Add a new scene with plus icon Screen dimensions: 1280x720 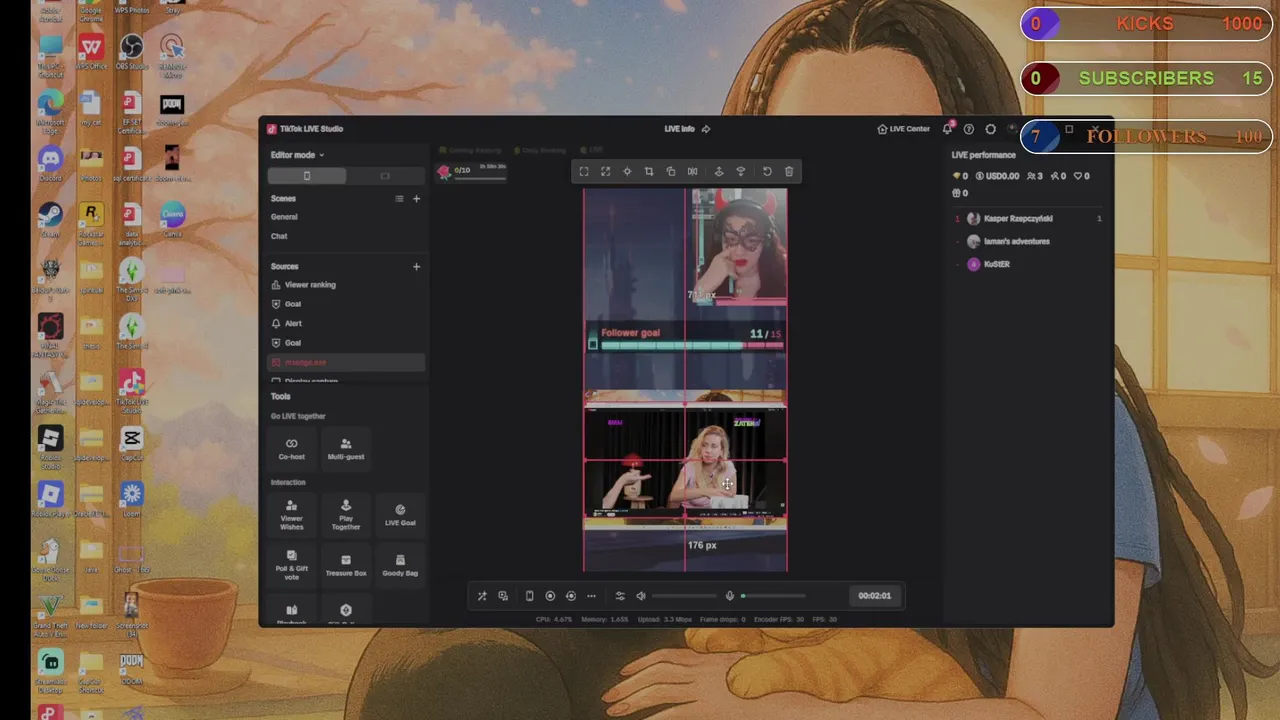(417, 198)
